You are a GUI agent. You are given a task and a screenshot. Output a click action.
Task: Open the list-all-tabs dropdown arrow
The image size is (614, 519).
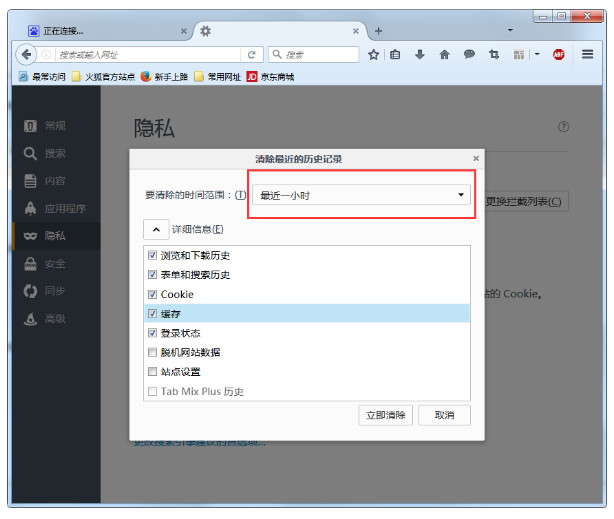[x=510, y=30]
